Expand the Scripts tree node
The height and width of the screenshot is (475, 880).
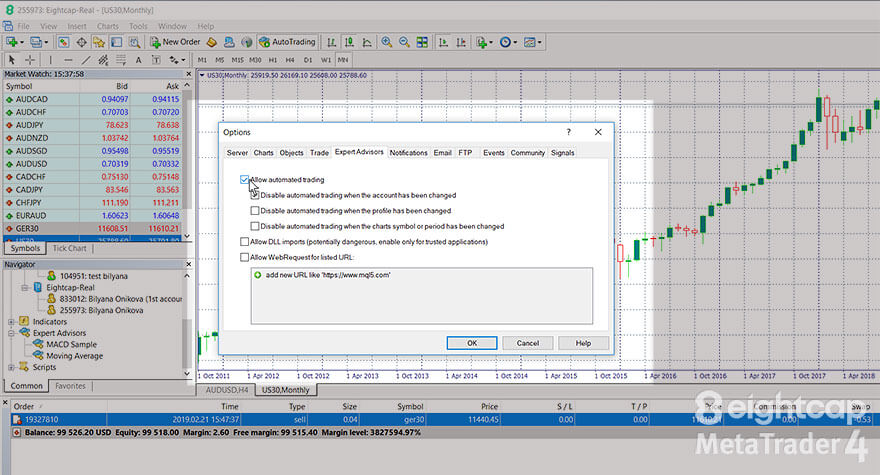11,367
